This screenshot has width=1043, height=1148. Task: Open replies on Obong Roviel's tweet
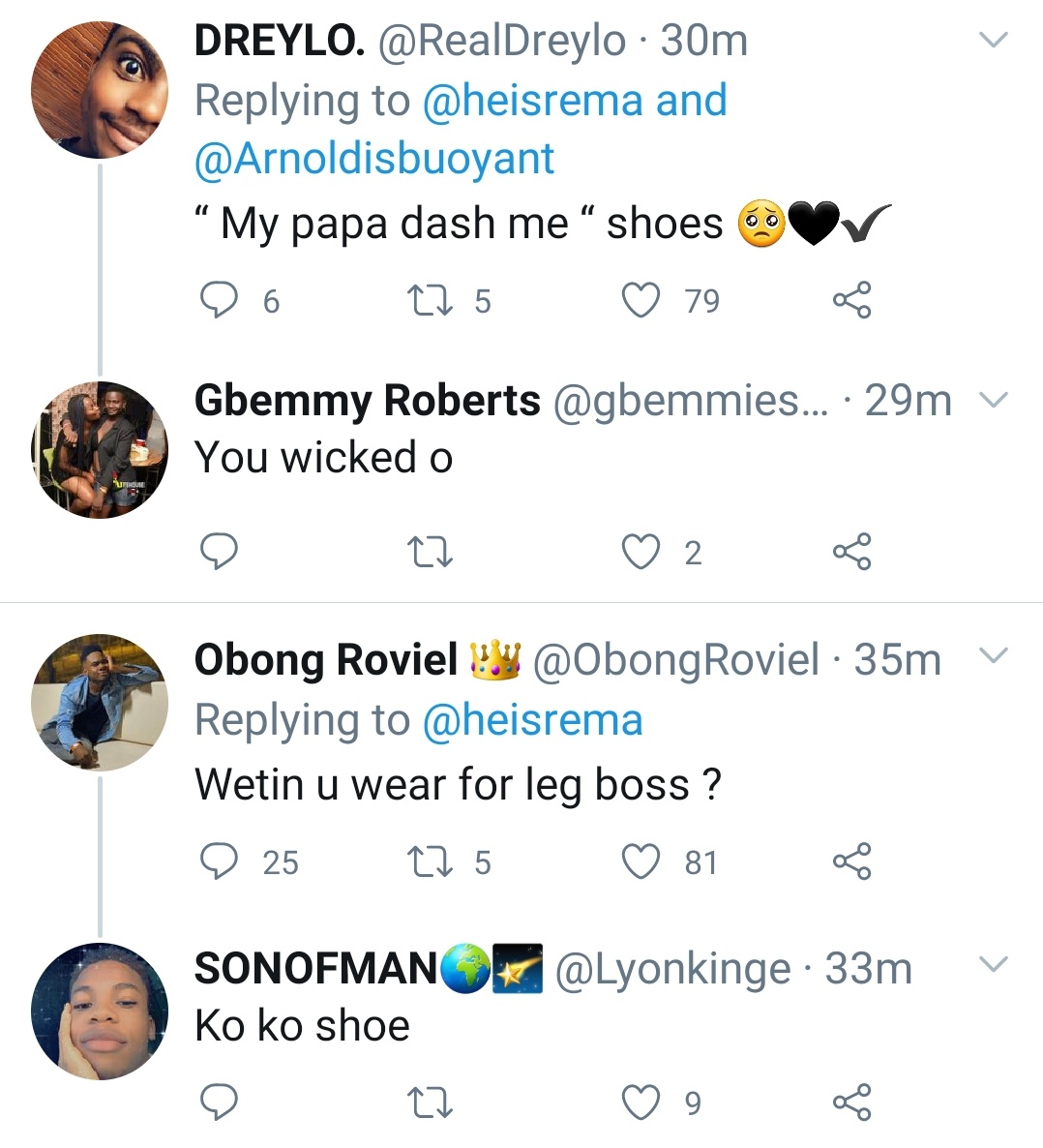220,861
